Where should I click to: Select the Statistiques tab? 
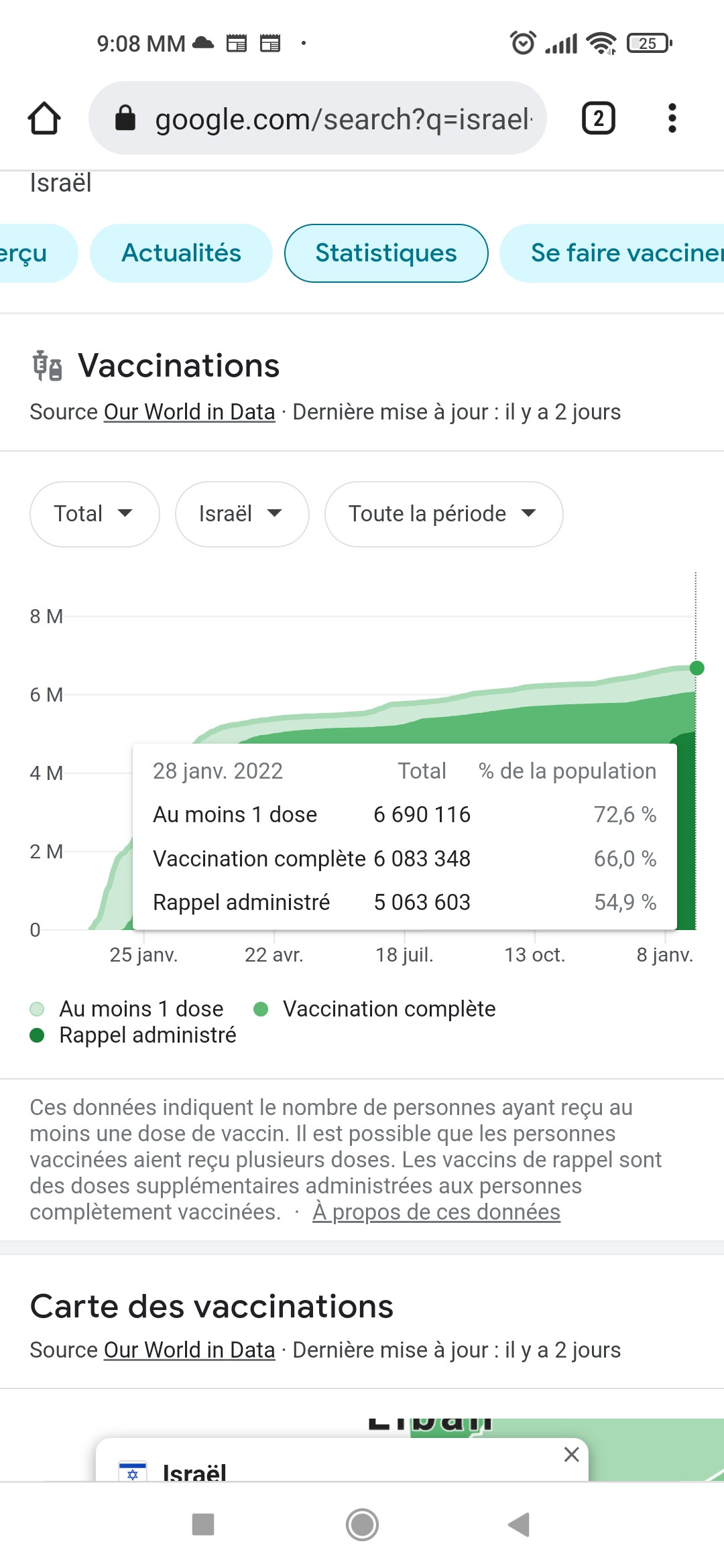pos(386,253)
